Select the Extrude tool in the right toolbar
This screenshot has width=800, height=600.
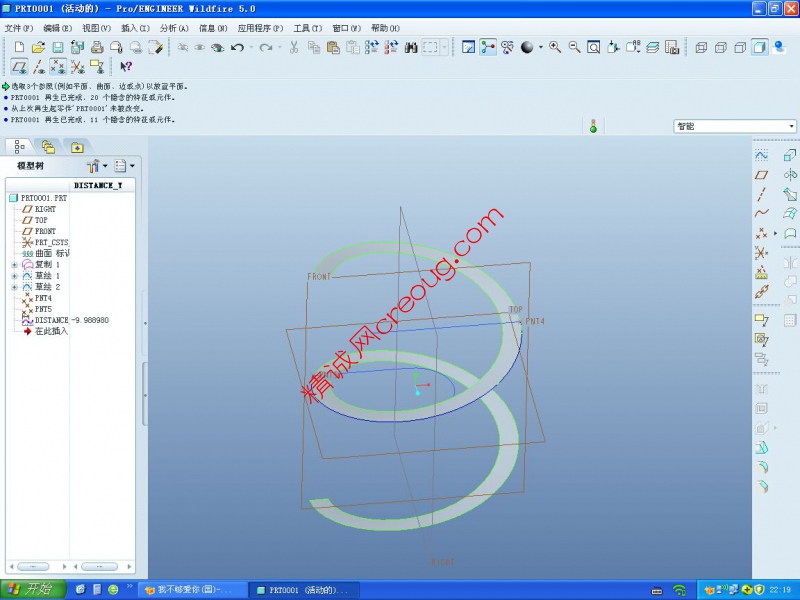[x=790, y=155]
